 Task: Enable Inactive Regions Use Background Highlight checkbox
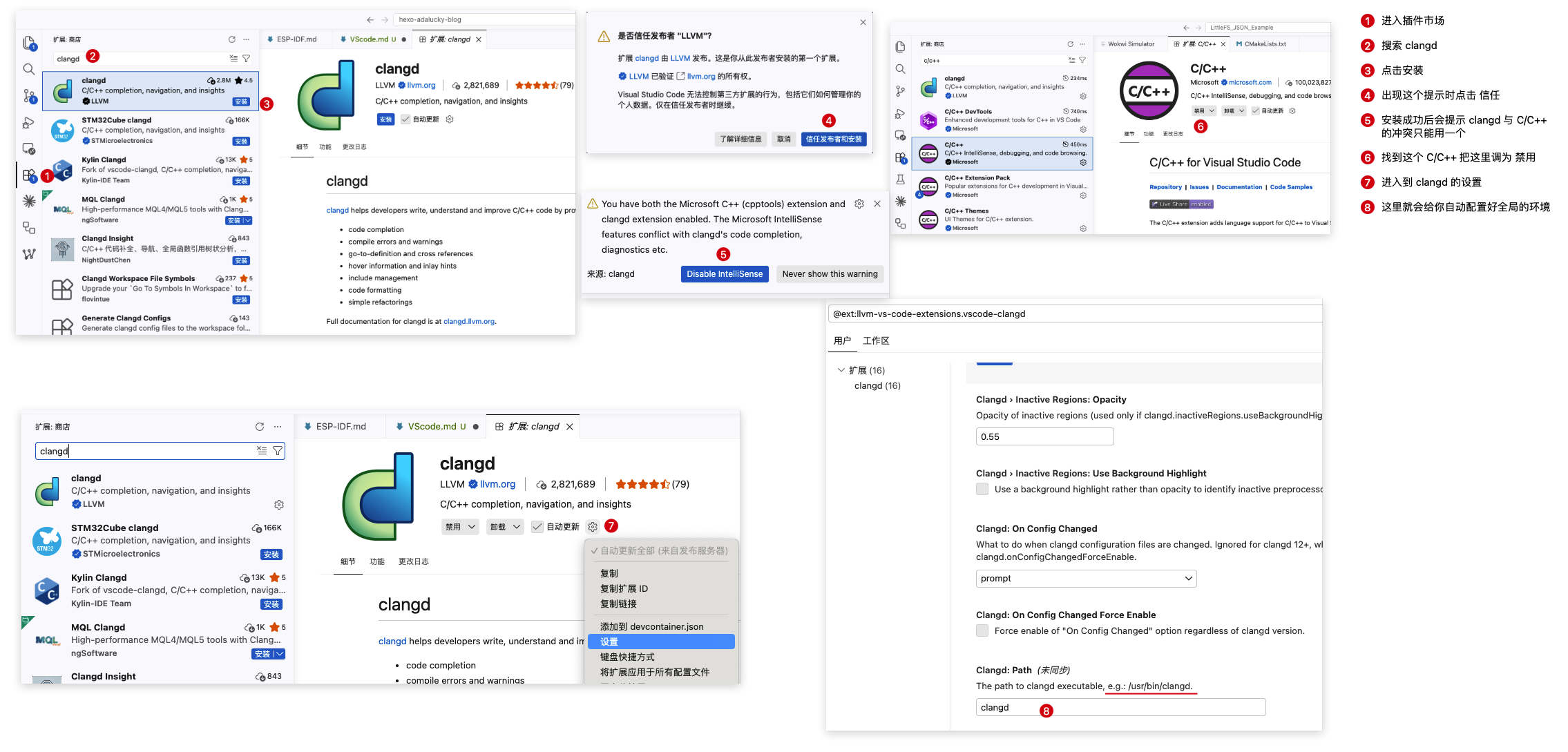tap(982, 489)
